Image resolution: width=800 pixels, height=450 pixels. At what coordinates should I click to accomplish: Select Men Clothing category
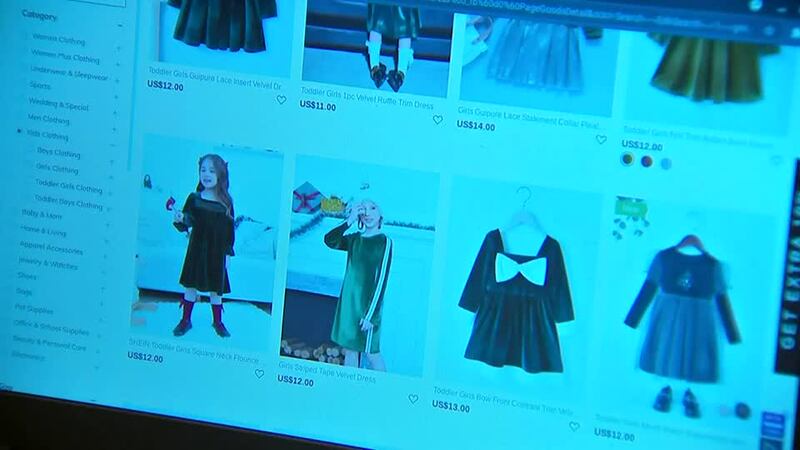click(x=48, y=119)
